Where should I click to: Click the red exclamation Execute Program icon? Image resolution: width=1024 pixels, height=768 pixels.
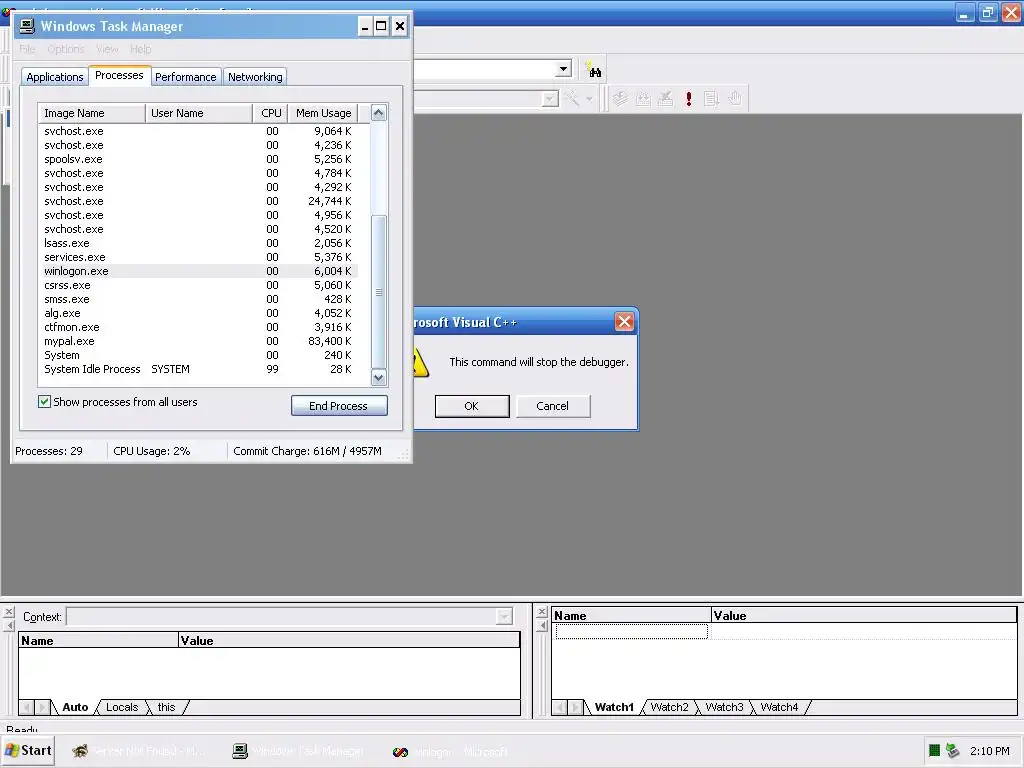click(x=688, y=99)
